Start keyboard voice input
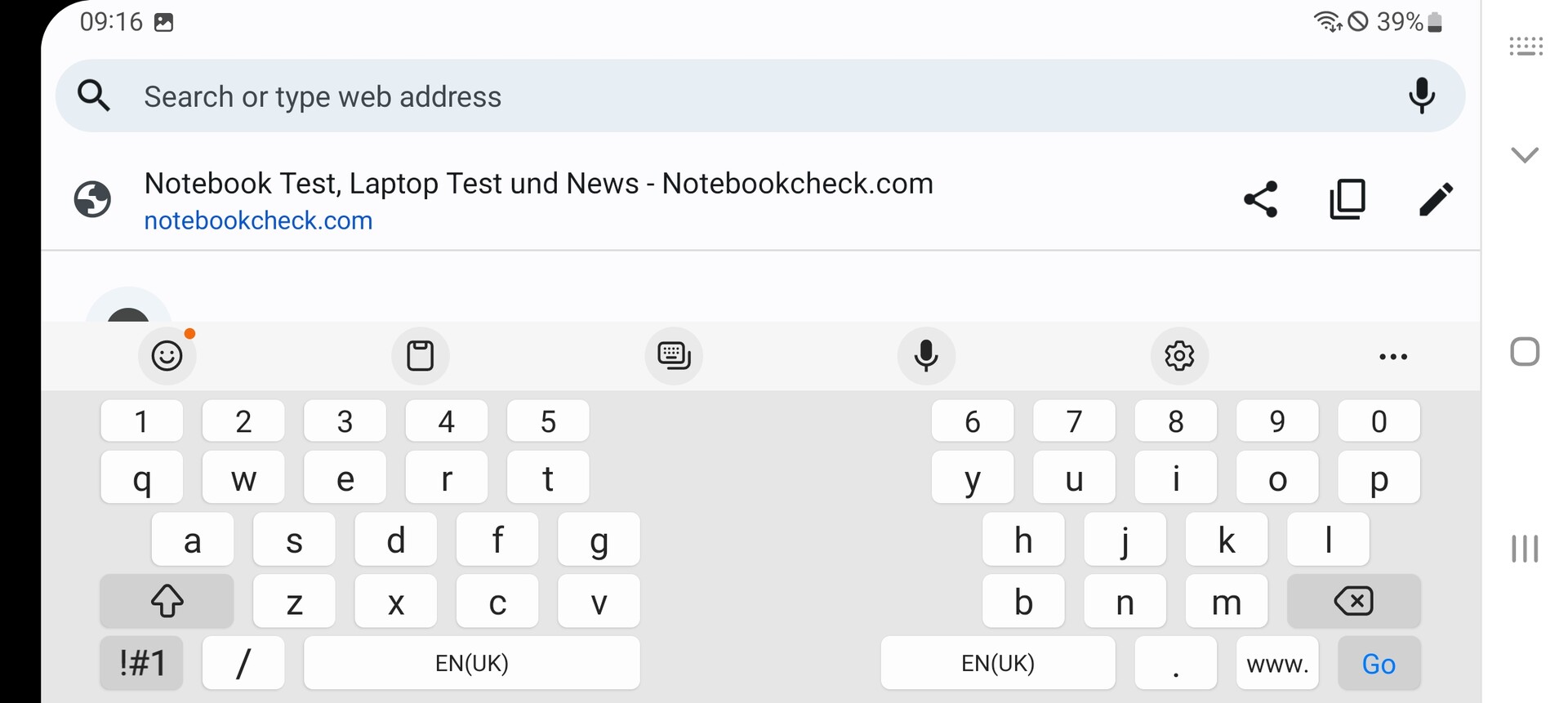1568x703 pixels. pos(926,356)
